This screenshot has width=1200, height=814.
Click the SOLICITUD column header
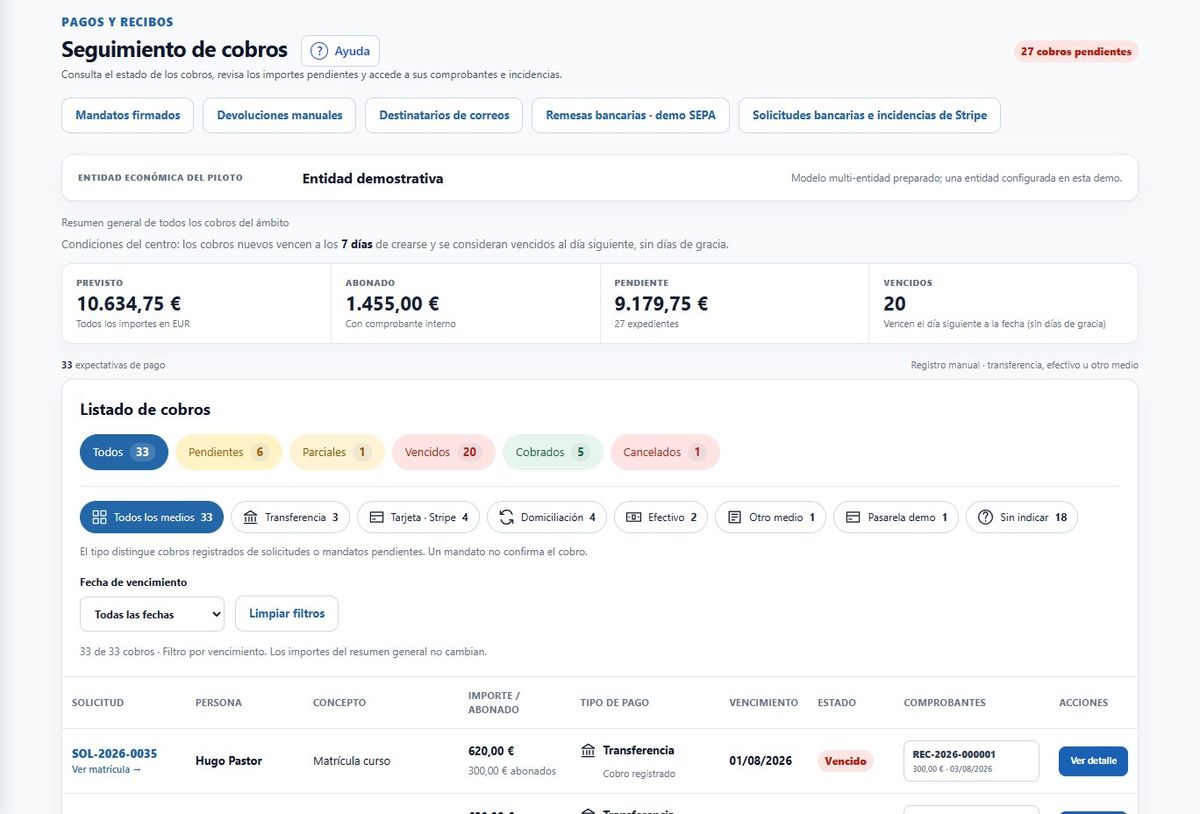click(x=98, y=703)
